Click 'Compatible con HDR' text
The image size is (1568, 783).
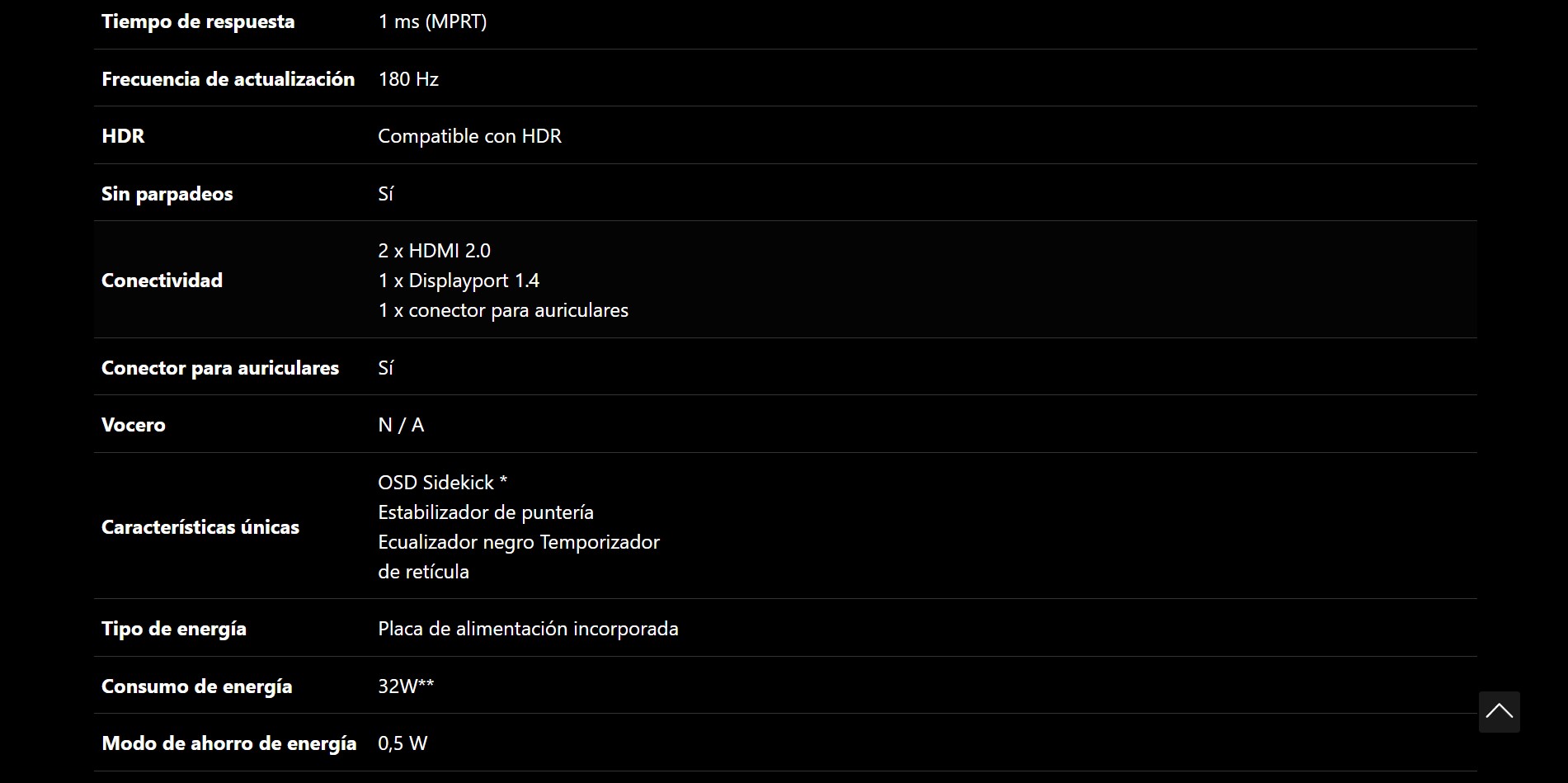(469, 136)
